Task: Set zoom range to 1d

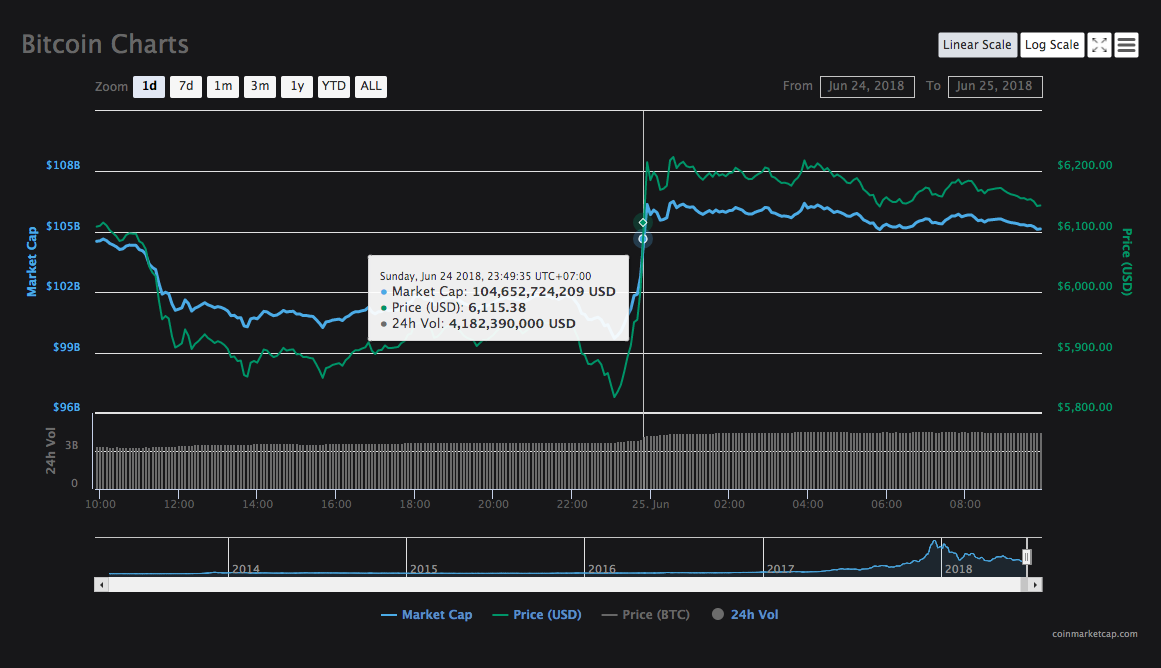Action: 149,87
